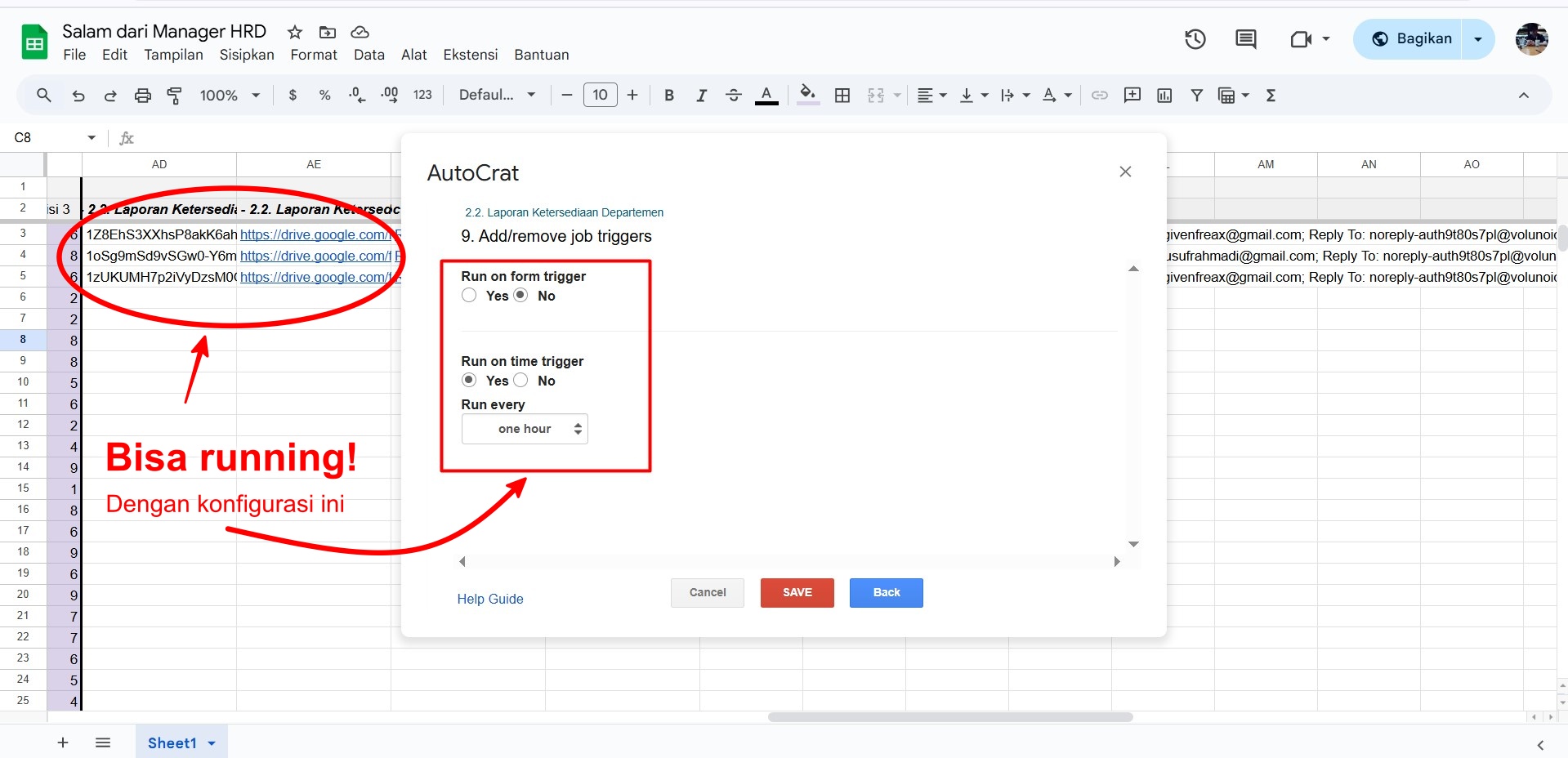The height and width of the screenshot is (758, 1568).
Task: Open the comments panel icon
Action: pos(1246,38)
